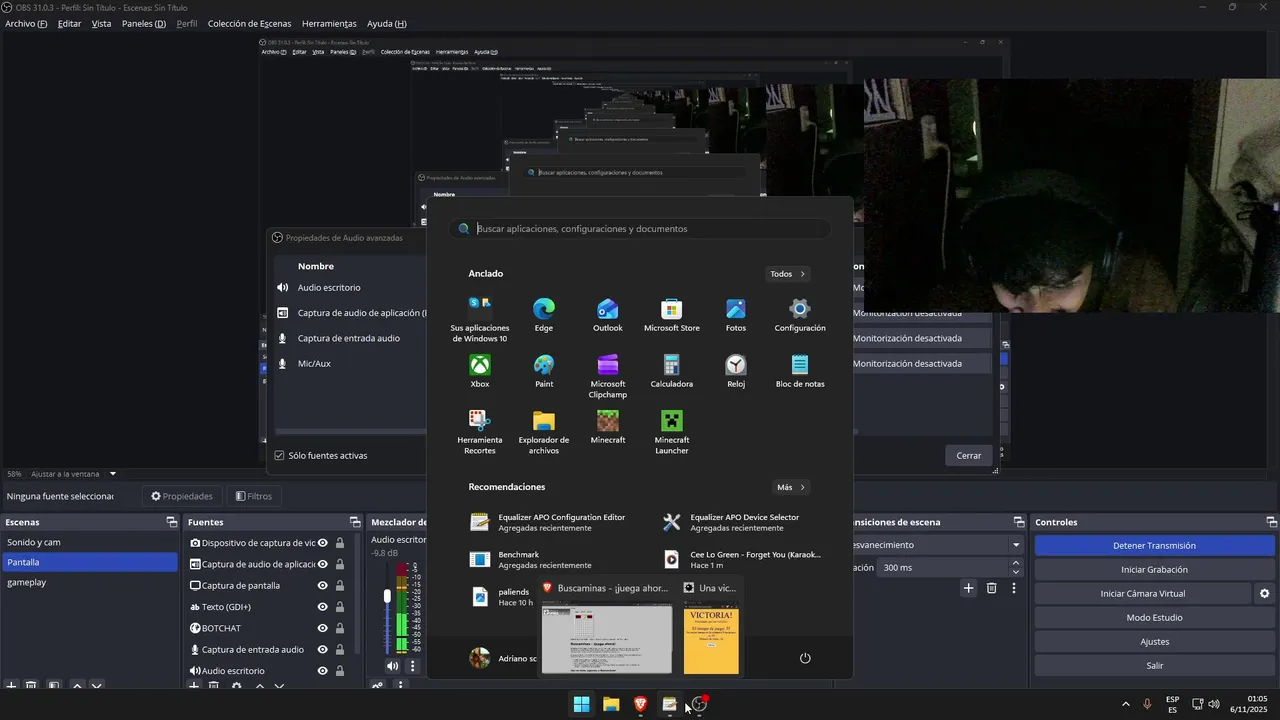Launch Microsoft Clipchamp
Image resolution: width=1280 pixels, height=720 pixels.
click(x=607, y=375)
